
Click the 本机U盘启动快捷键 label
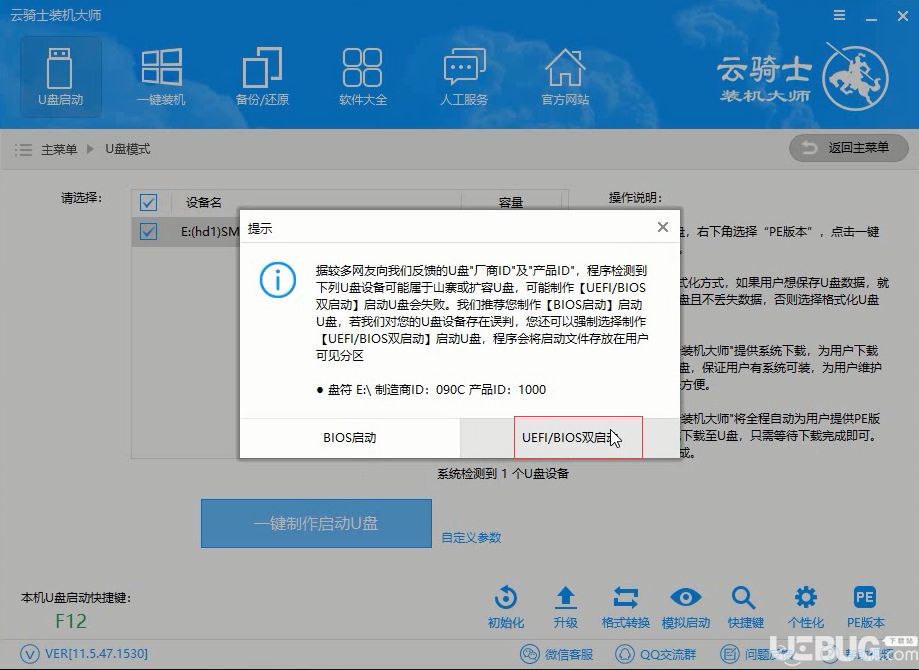point(76,598)
